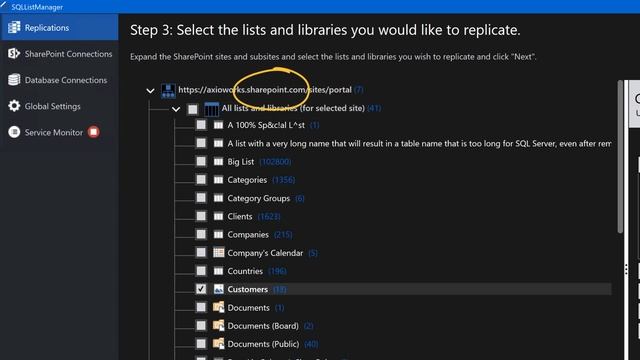Viewport: 640px width, 360px height.
Task: Check the A 100% Sp&c!al L^st checkbox
Action: 201,125
